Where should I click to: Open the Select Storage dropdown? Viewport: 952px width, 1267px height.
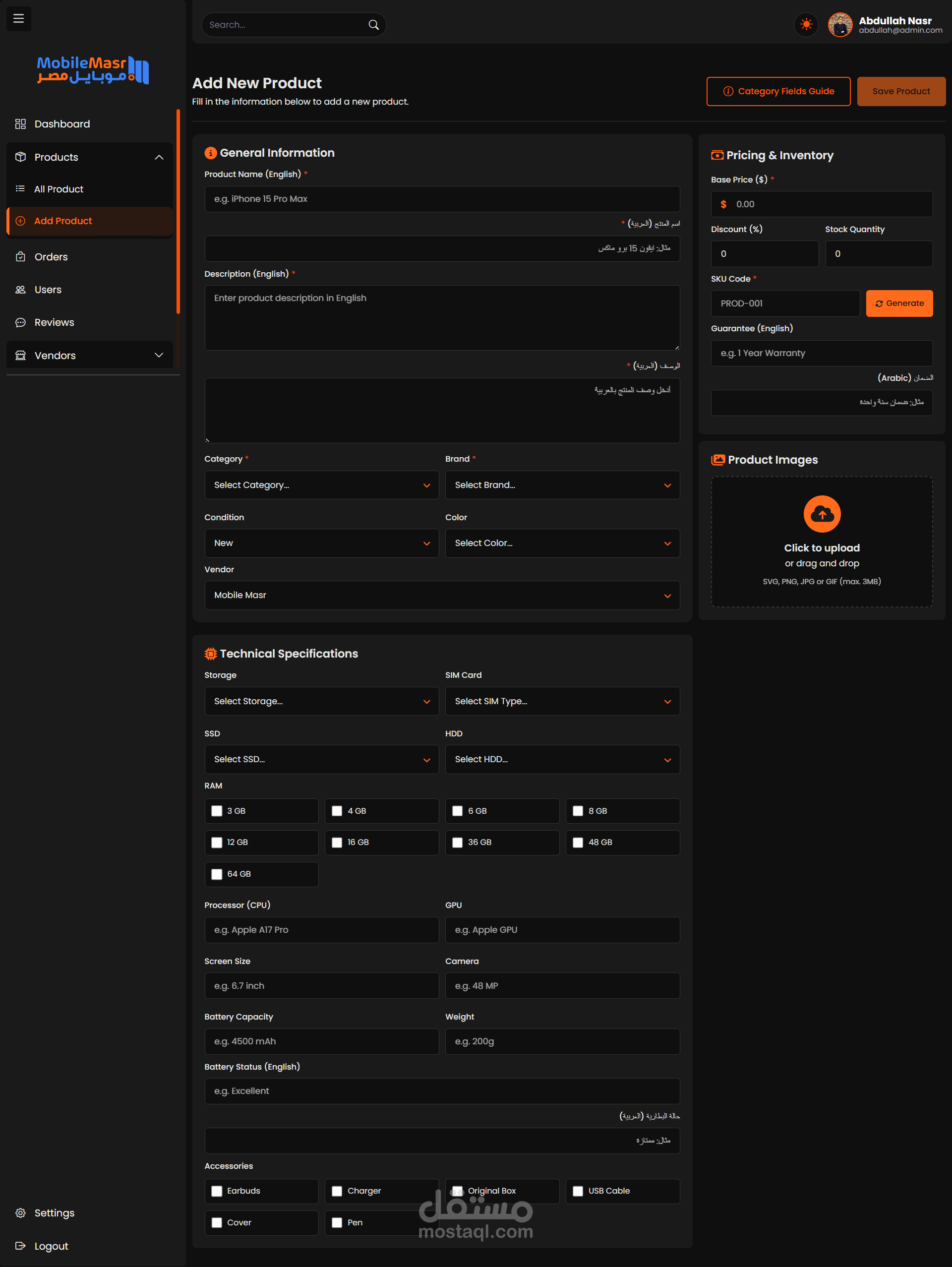click(x=321, y=701)
